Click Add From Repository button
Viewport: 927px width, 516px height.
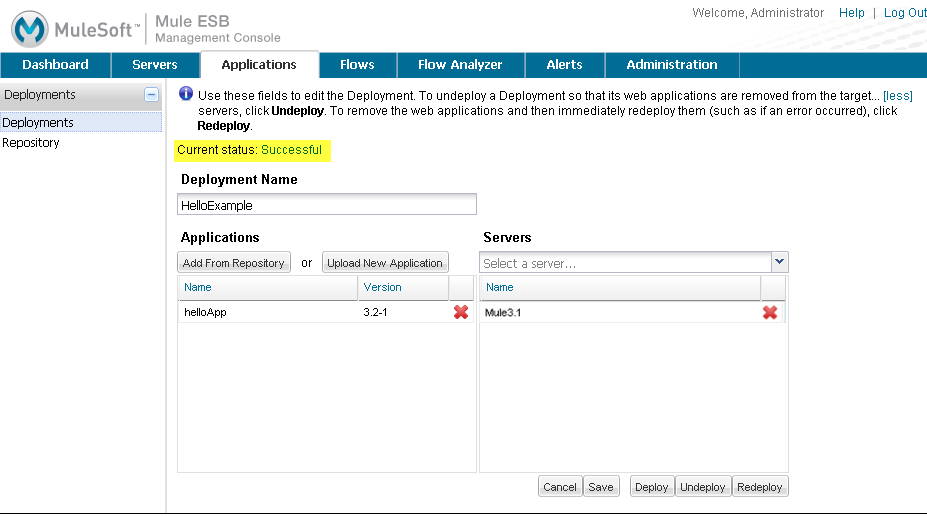coord(234,263)
